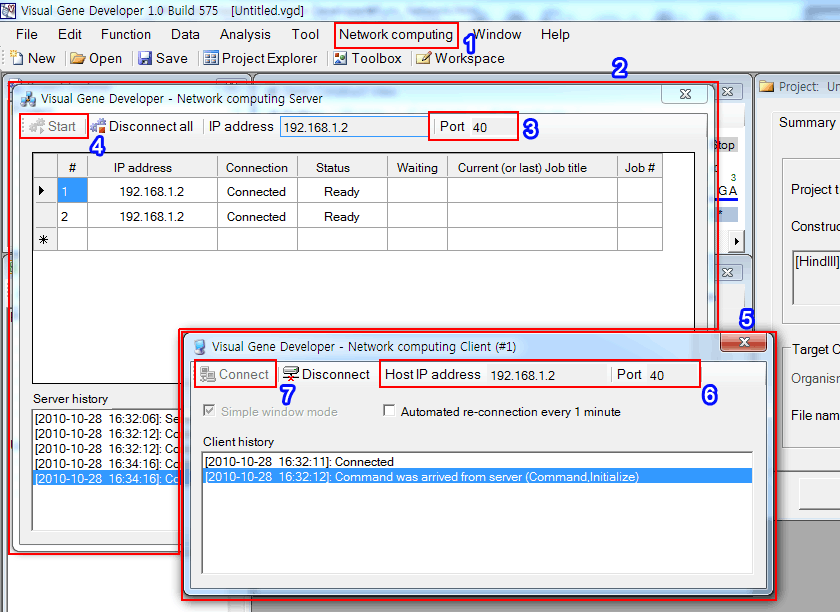
Task: Click the Ready status cell in row 1
Action: pos(342,191)
